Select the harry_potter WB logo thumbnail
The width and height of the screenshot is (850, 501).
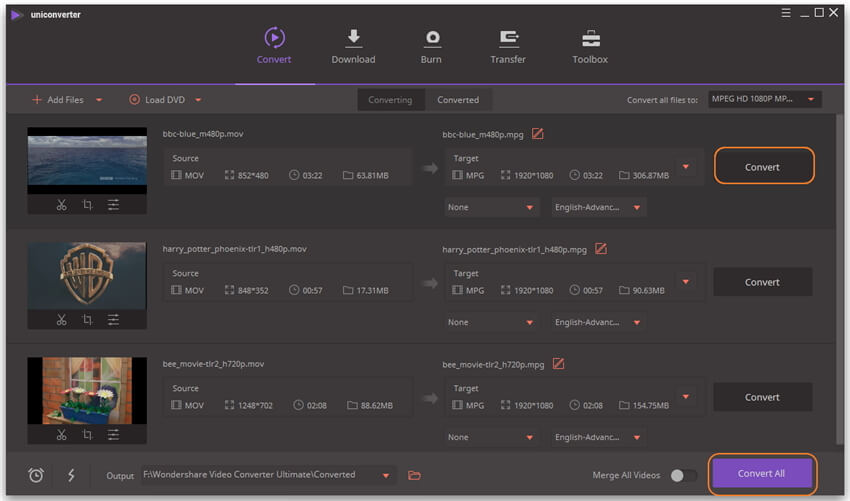87,275
